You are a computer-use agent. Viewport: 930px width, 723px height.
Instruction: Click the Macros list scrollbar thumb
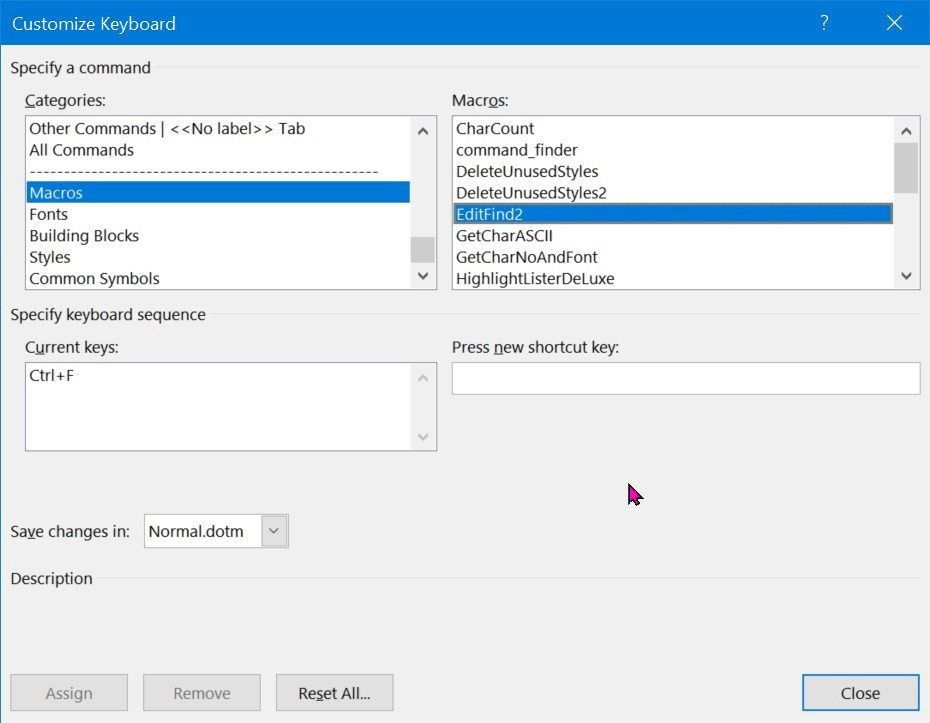(x=906, y=168)
